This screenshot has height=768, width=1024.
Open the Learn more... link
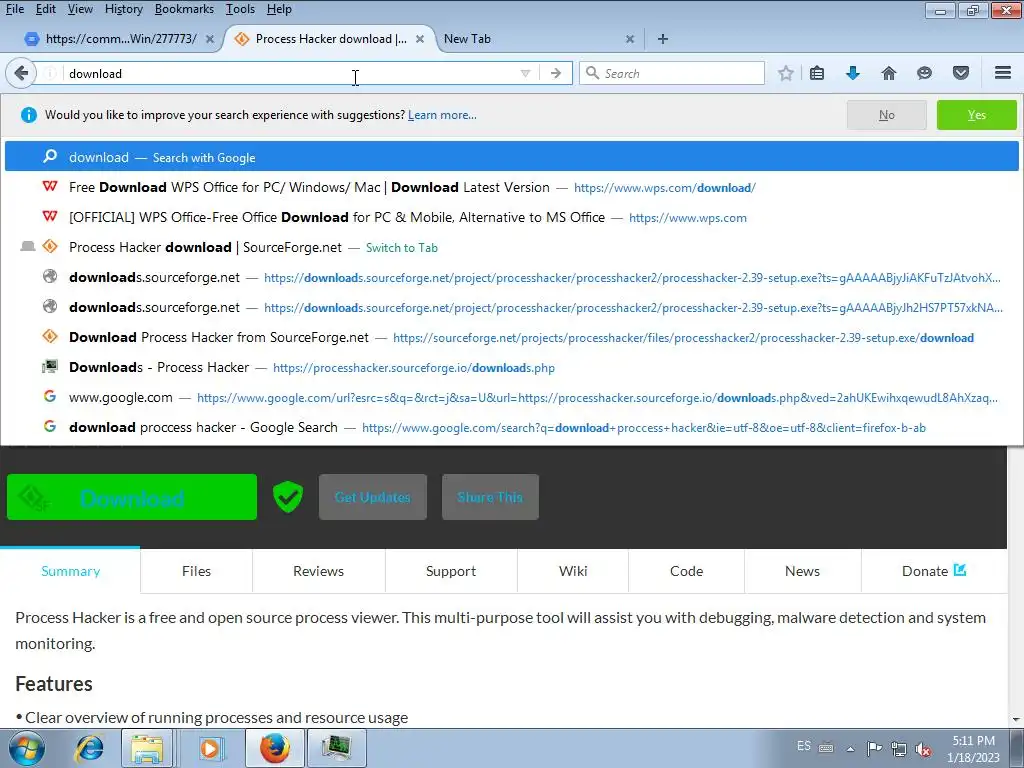(442, 115)
